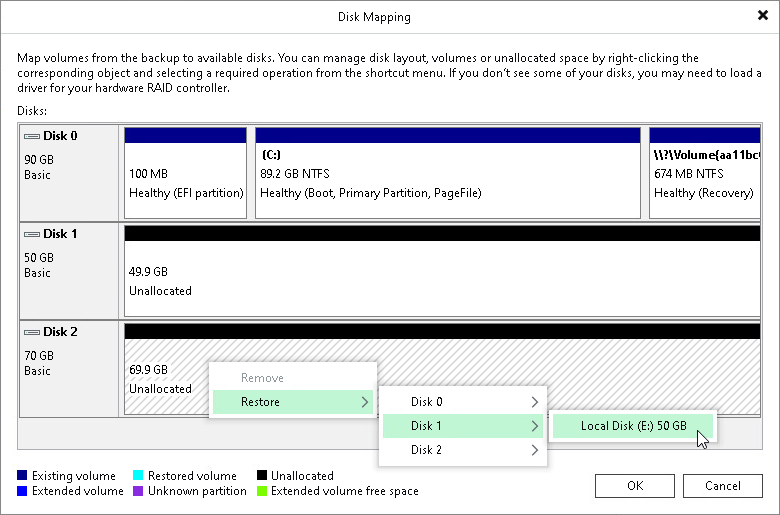Click the Disk 2 drive icon
780x515 pixels.
[x=32, y=332]
